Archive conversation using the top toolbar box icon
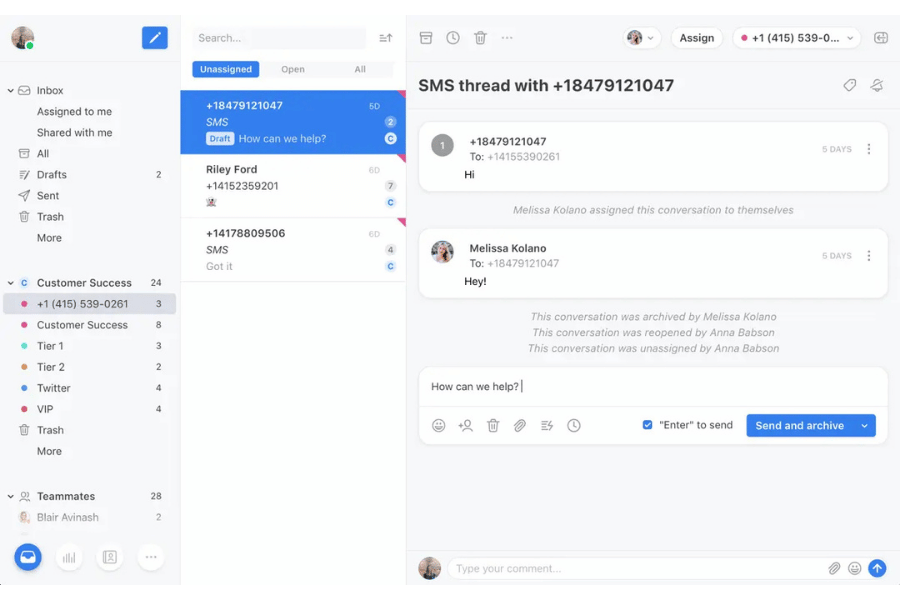The width and height of the screenshot is (900, 600). [426, 38]
